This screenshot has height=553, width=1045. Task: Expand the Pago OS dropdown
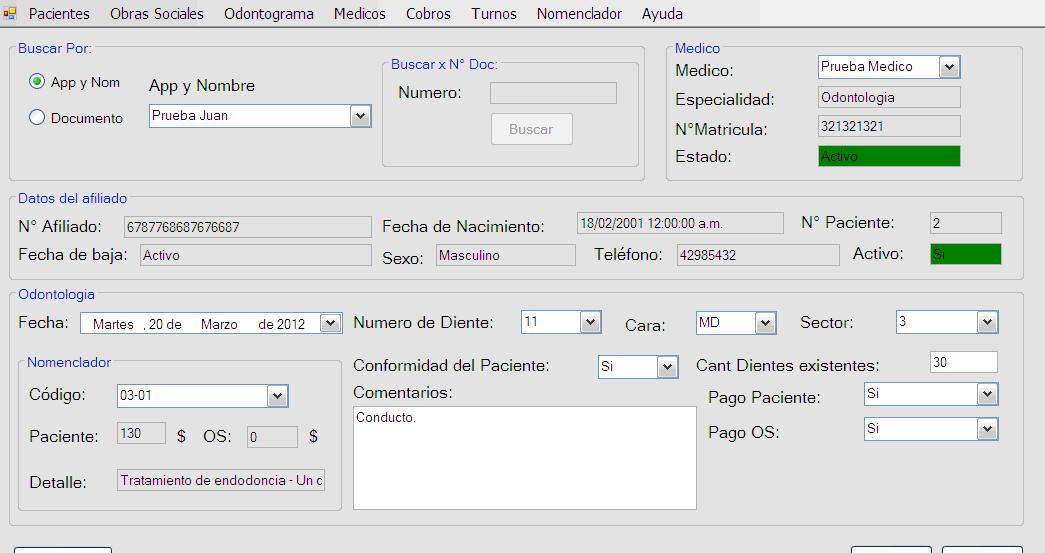coord(987,429)
